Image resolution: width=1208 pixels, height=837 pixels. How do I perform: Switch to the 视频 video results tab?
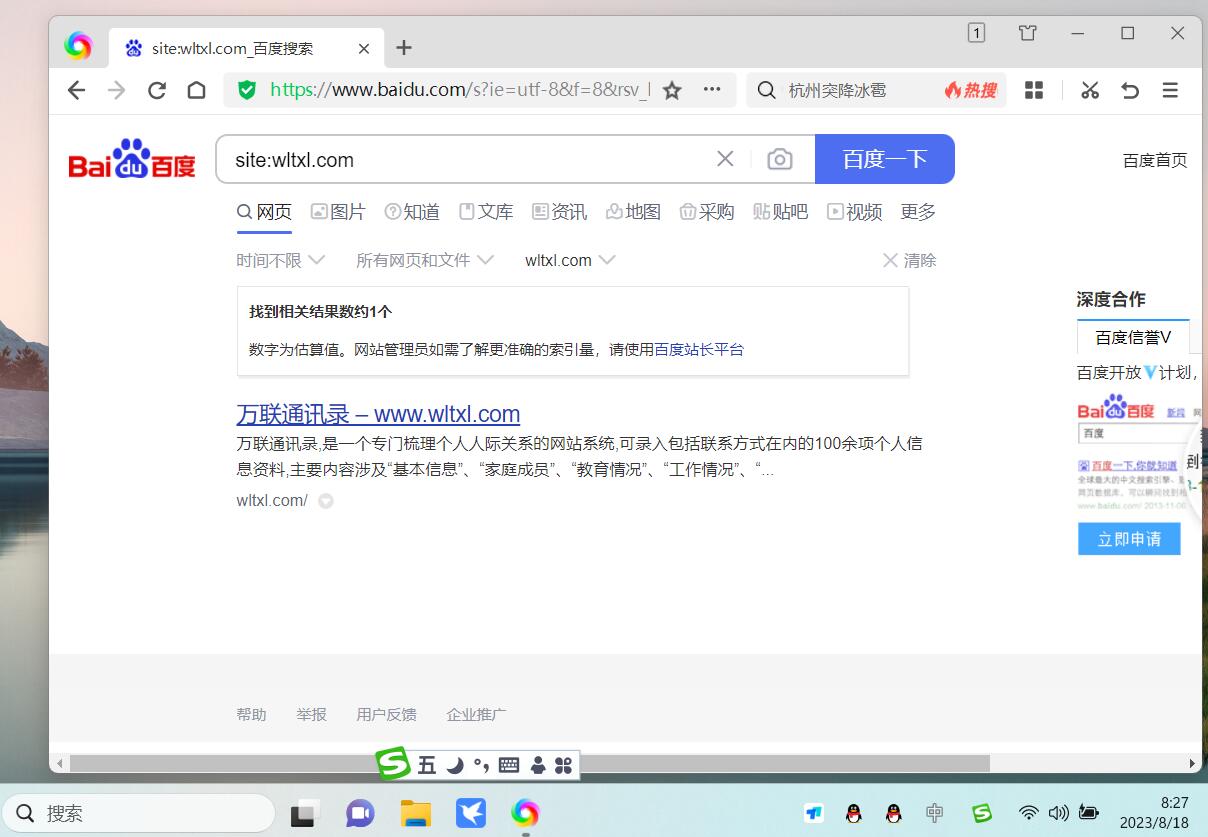point(854,212)
